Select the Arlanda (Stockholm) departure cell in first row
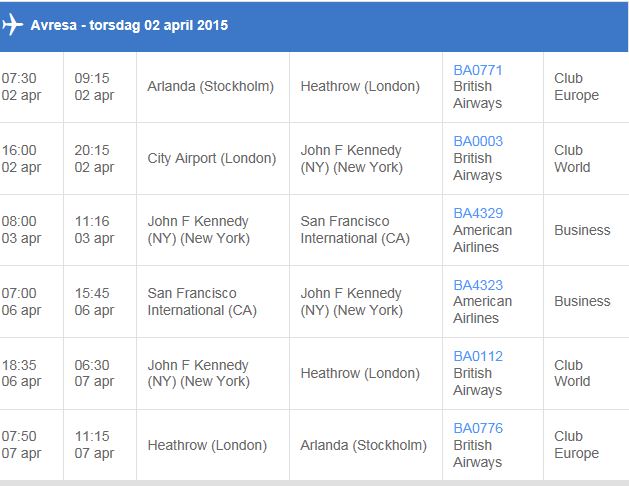The image size is (629, 486). (x=210, y=86)
